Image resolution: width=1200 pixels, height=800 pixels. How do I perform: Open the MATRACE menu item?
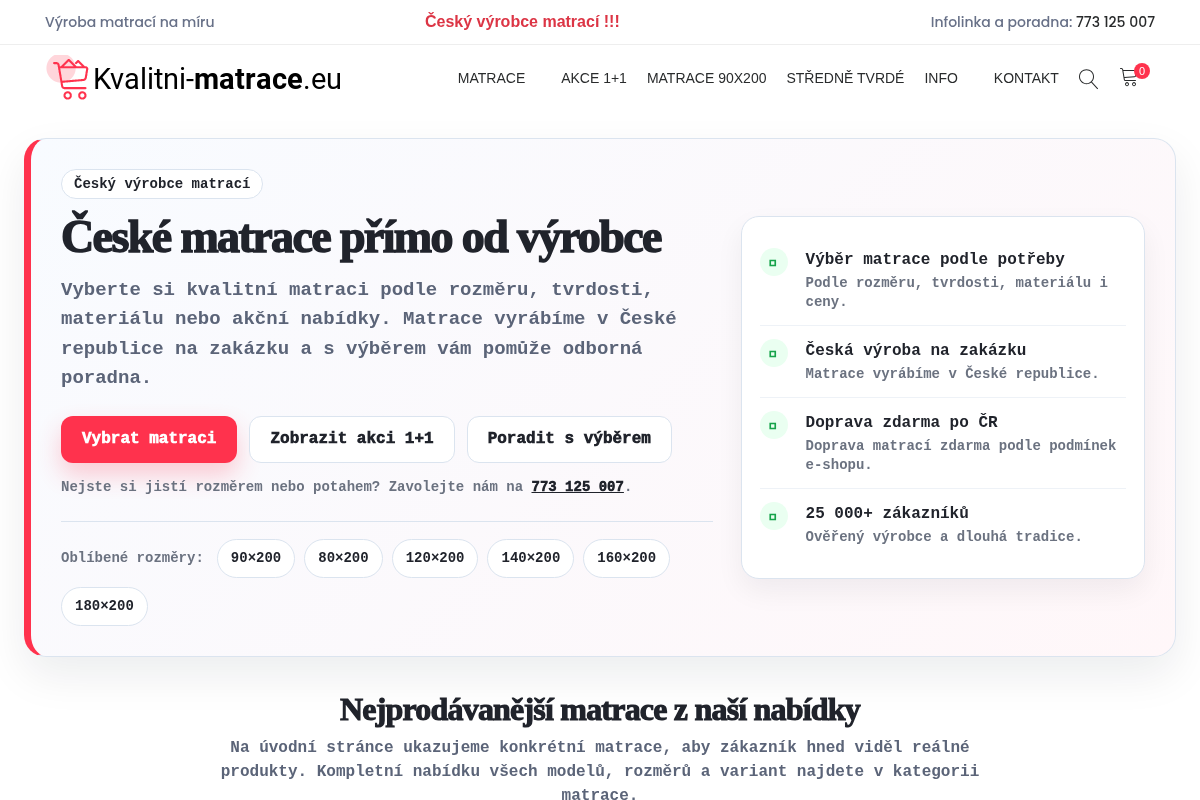click(491, 78)
